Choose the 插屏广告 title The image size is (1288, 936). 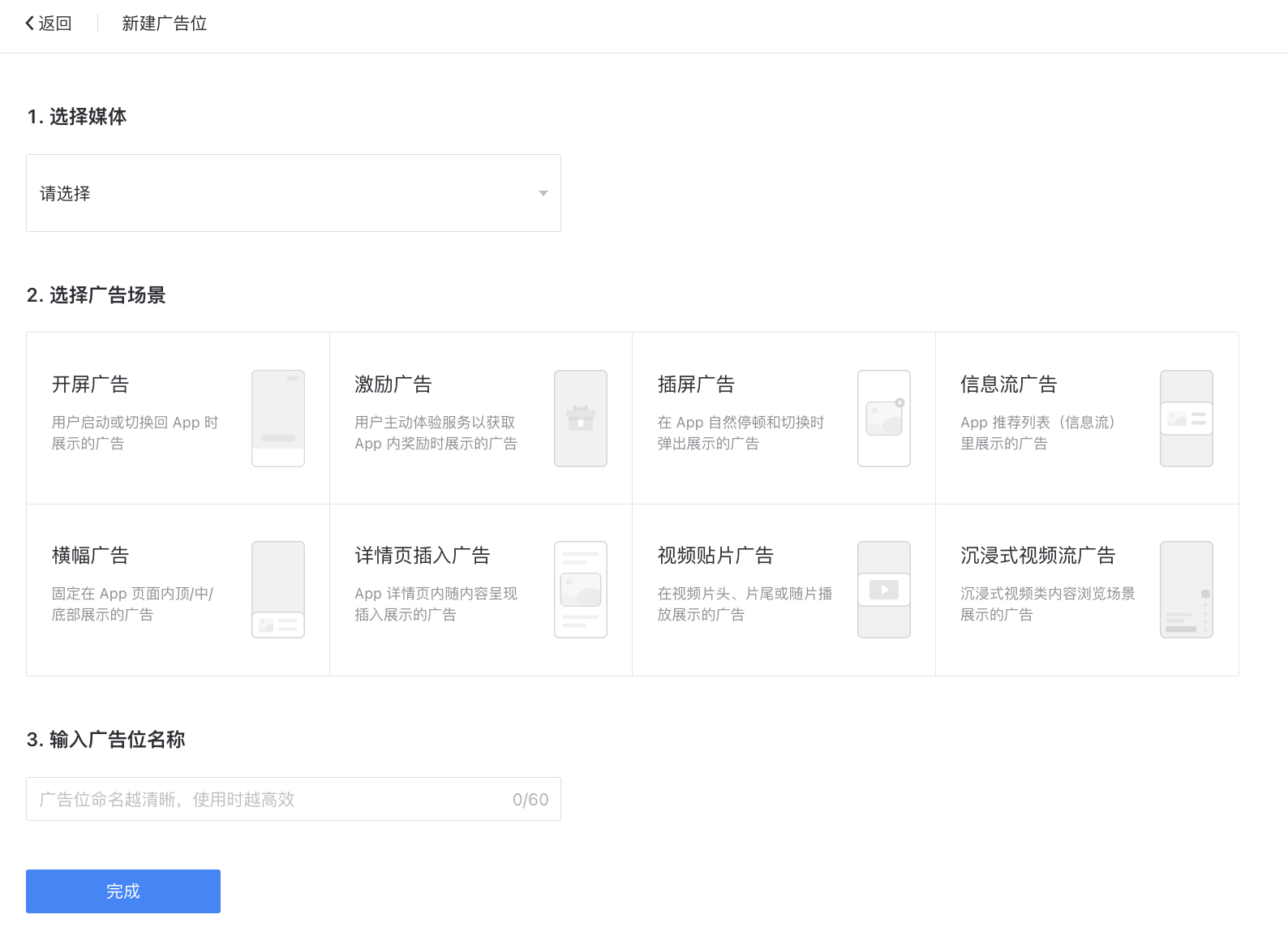tap(697, 384)
